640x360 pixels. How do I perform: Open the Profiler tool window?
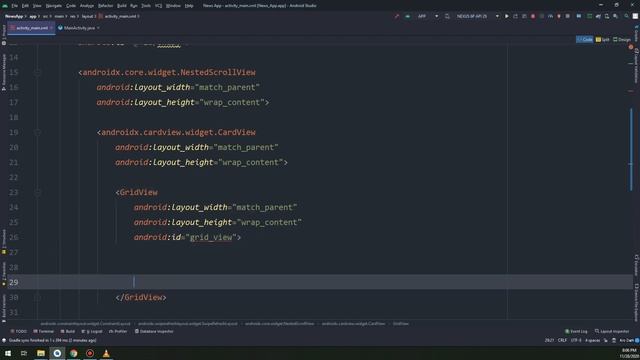118,331
